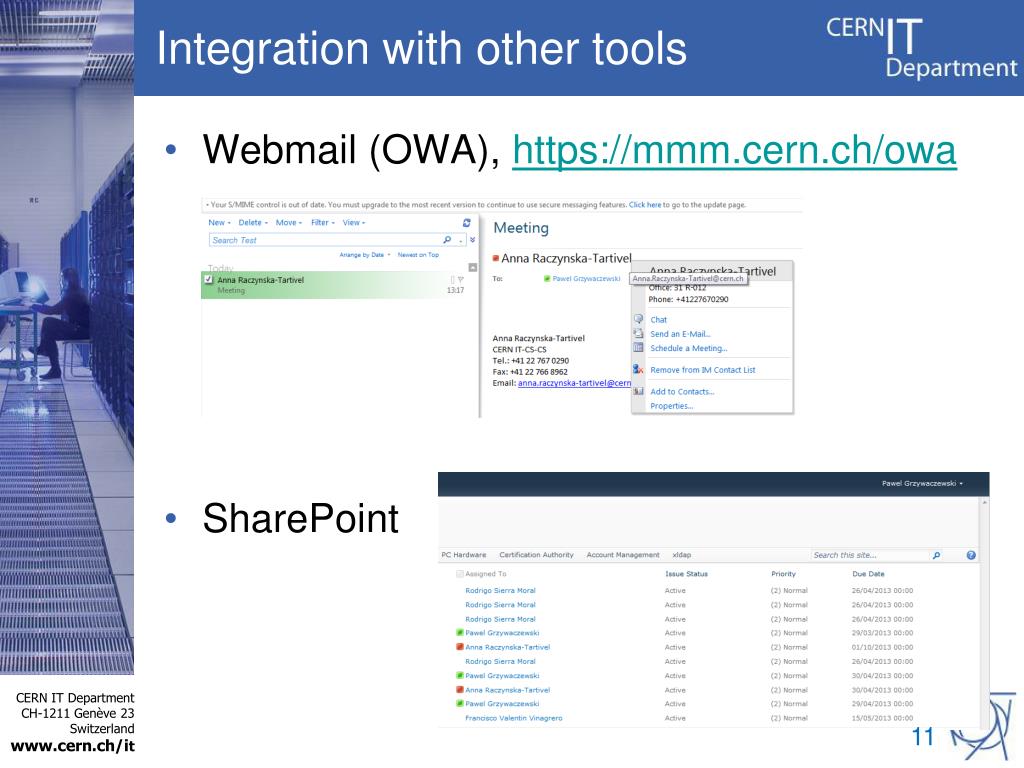
Task: Click the 'Click here' S/MIME update link
Action: 645,204
